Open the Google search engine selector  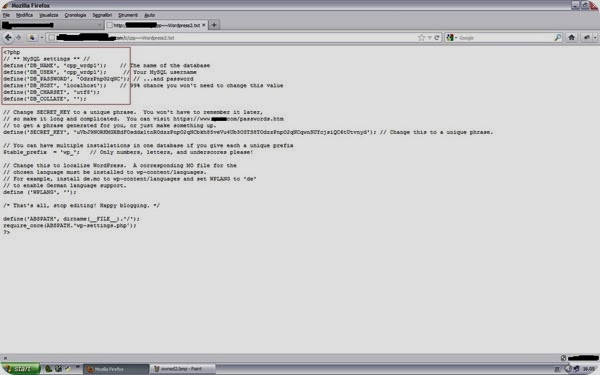pos(452,38)
